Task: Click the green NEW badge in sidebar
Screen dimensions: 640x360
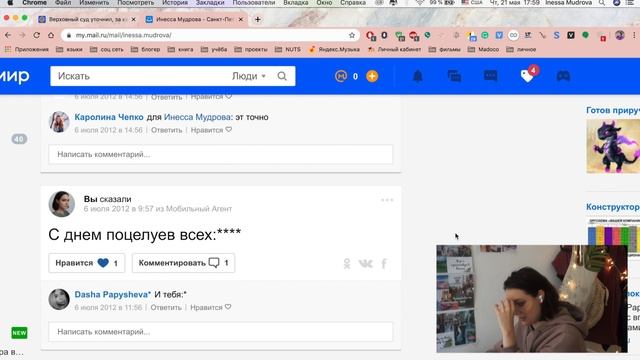Action: pos(19,333)
